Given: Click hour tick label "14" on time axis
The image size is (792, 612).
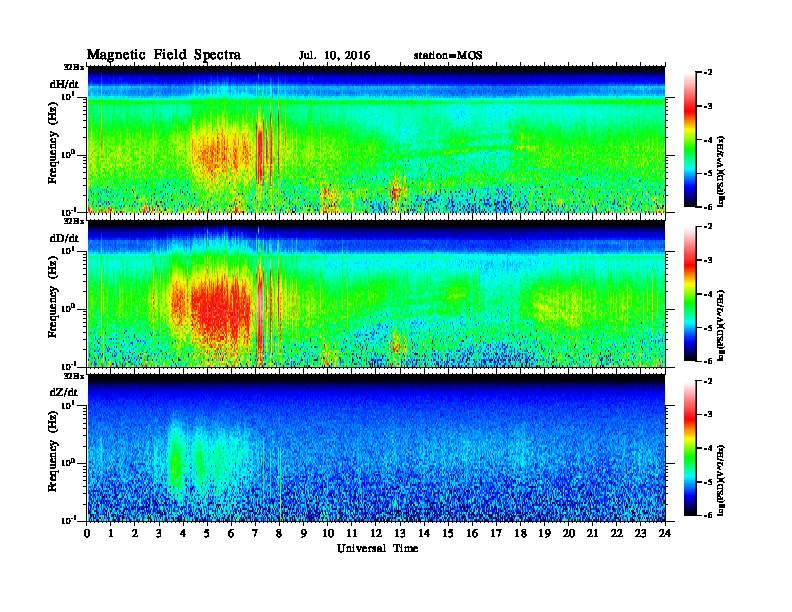Looking at the screenshot, I should click(424, 533).
